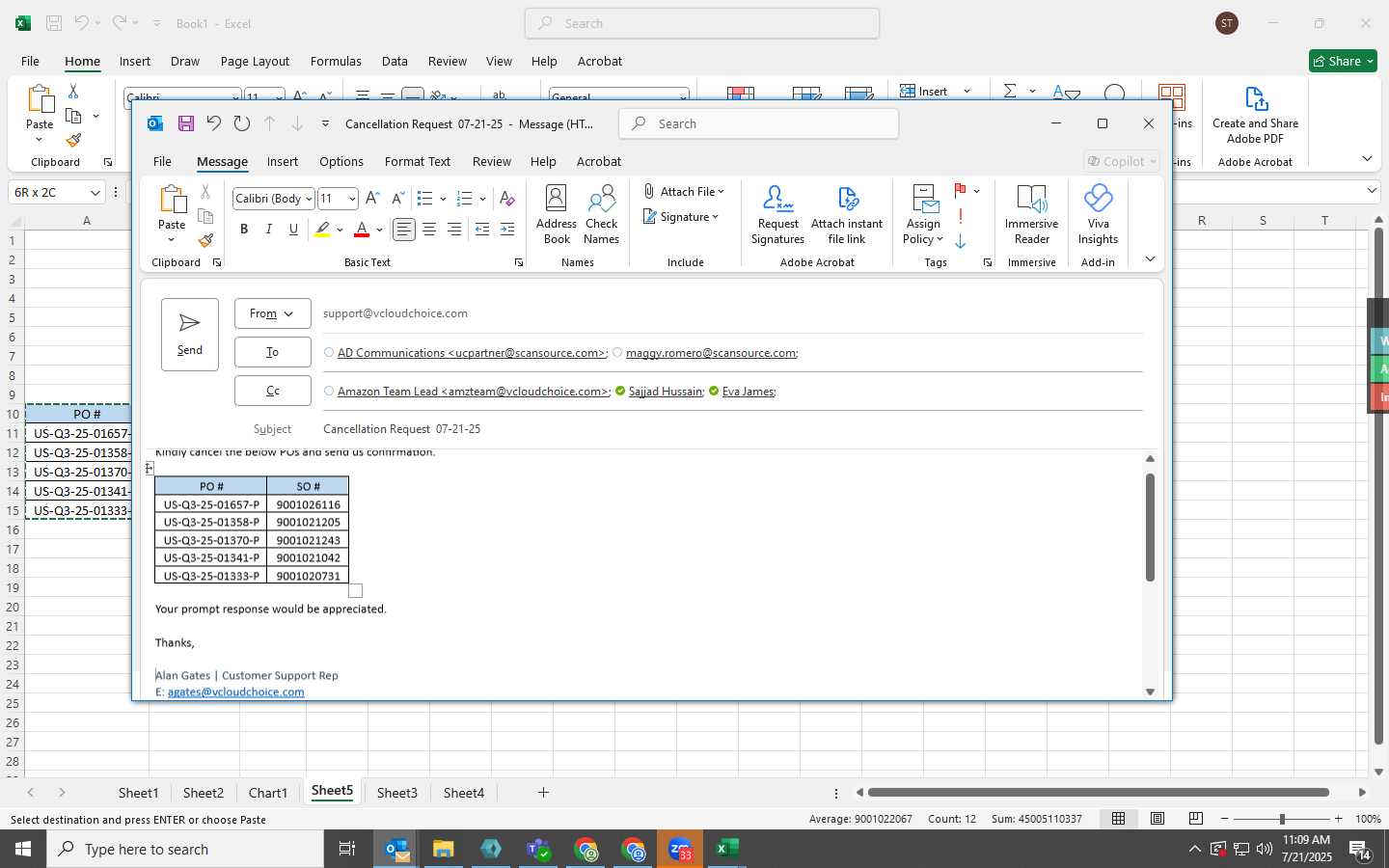Image resolution: width=1389 pixels, height=868 pixels.
Task: Open Outlook from the Windows taskbar
Action: pos(397,849)
